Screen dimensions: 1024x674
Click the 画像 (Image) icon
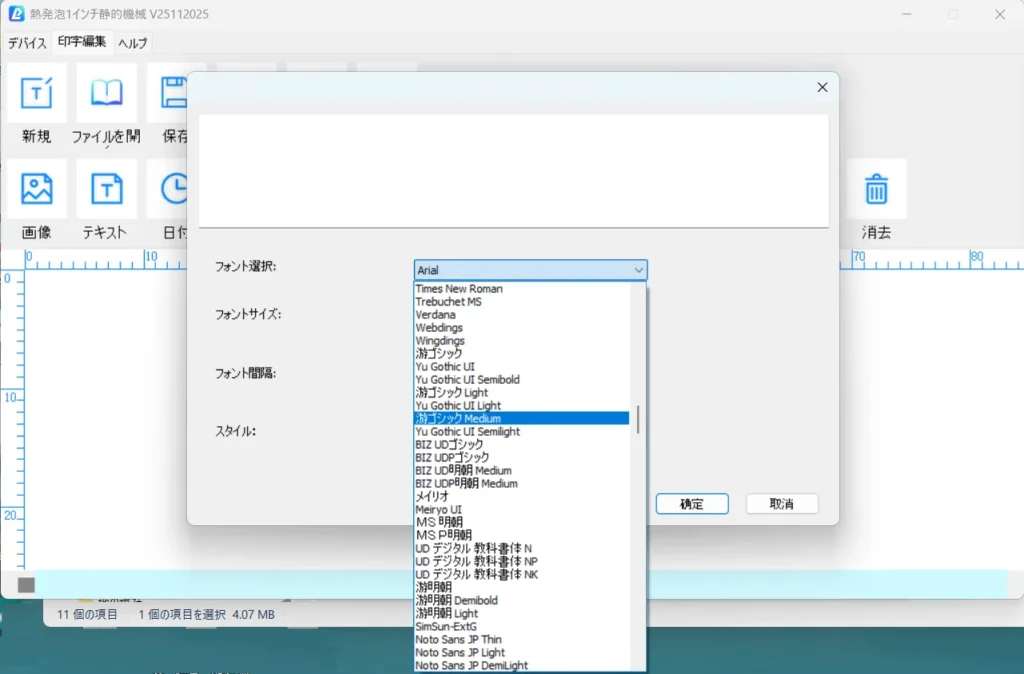click(37, 189)
